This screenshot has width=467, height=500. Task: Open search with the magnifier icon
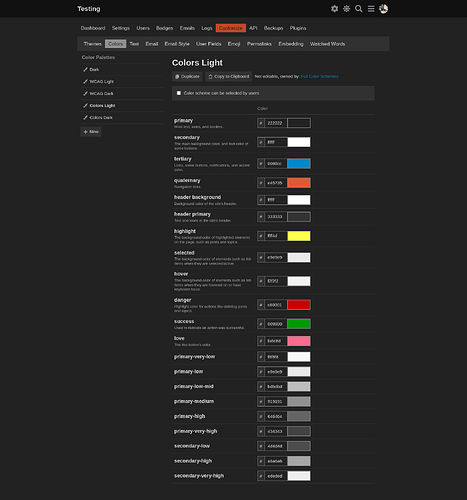(359, 9)
